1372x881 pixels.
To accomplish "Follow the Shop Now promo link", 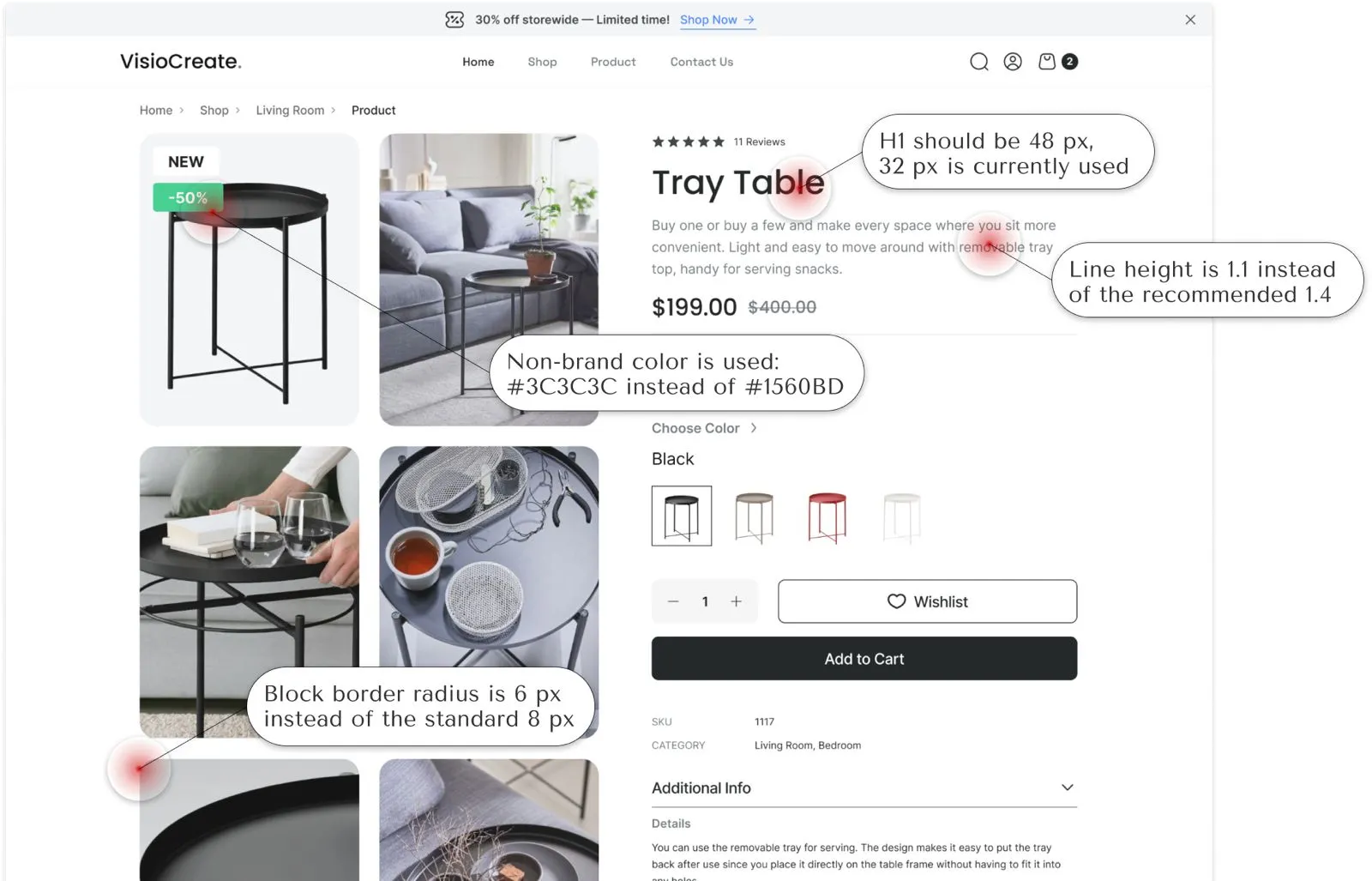I will [x=718, y=20].
